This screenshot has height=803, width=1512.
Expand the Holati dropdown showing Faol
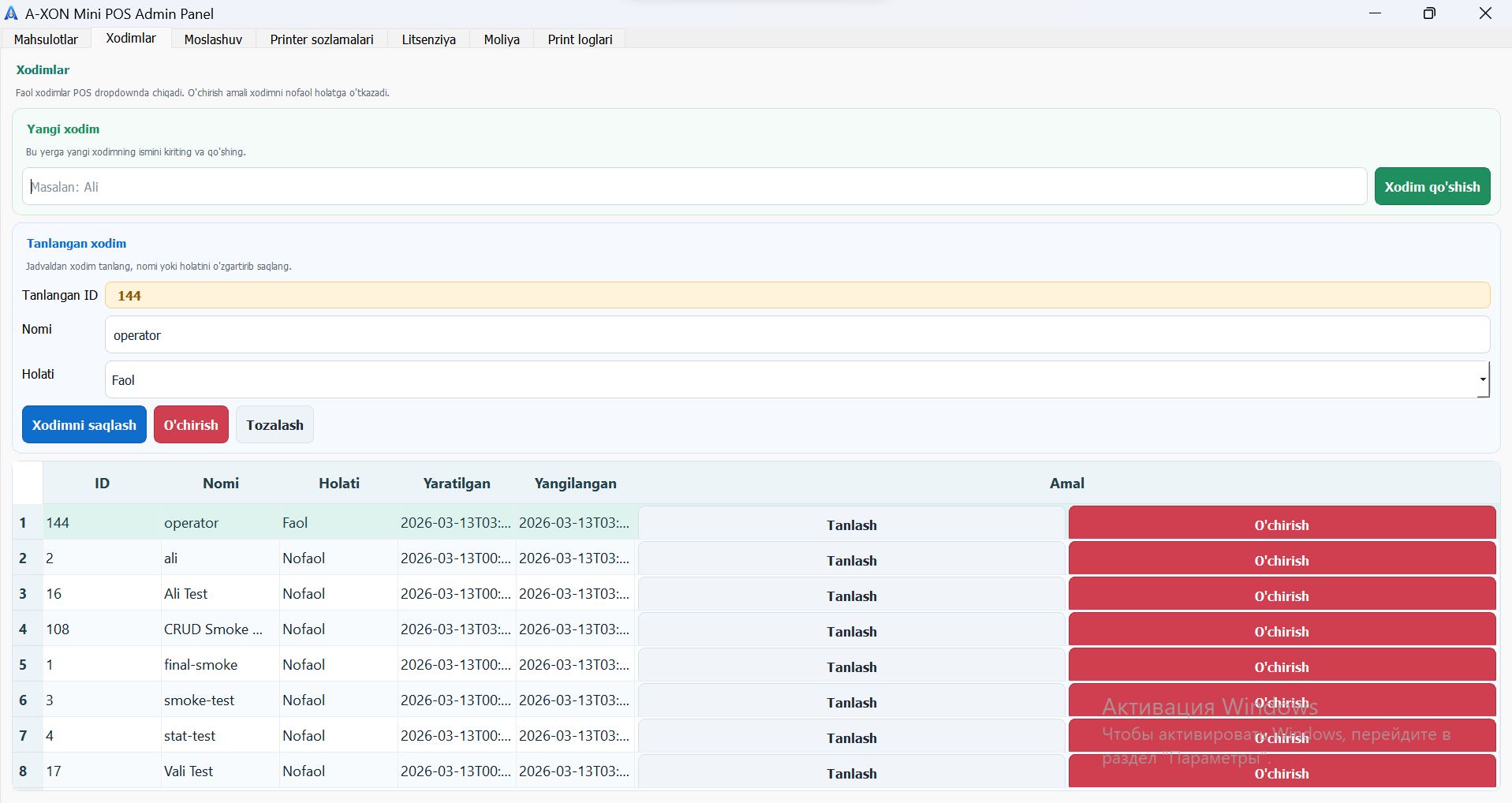click(797, 380)
